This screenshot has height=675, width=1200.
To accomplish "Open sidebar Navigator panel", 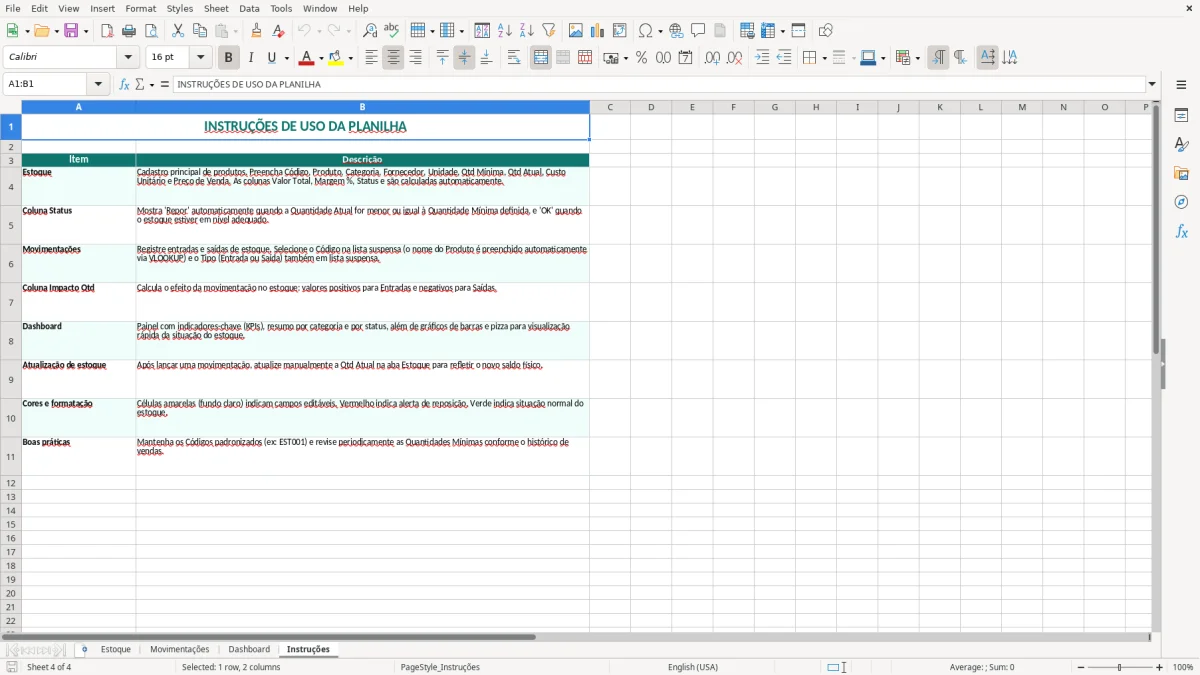I will coord(1181,202).
